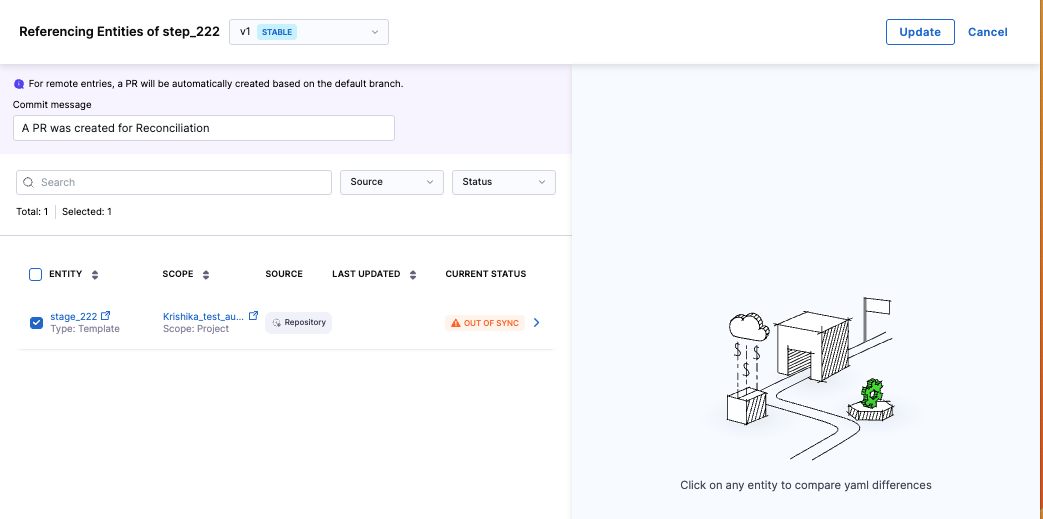The image size is (1043, 519).
Task: Open the Status filter dropdown
Action: click(x=503, y=182)
